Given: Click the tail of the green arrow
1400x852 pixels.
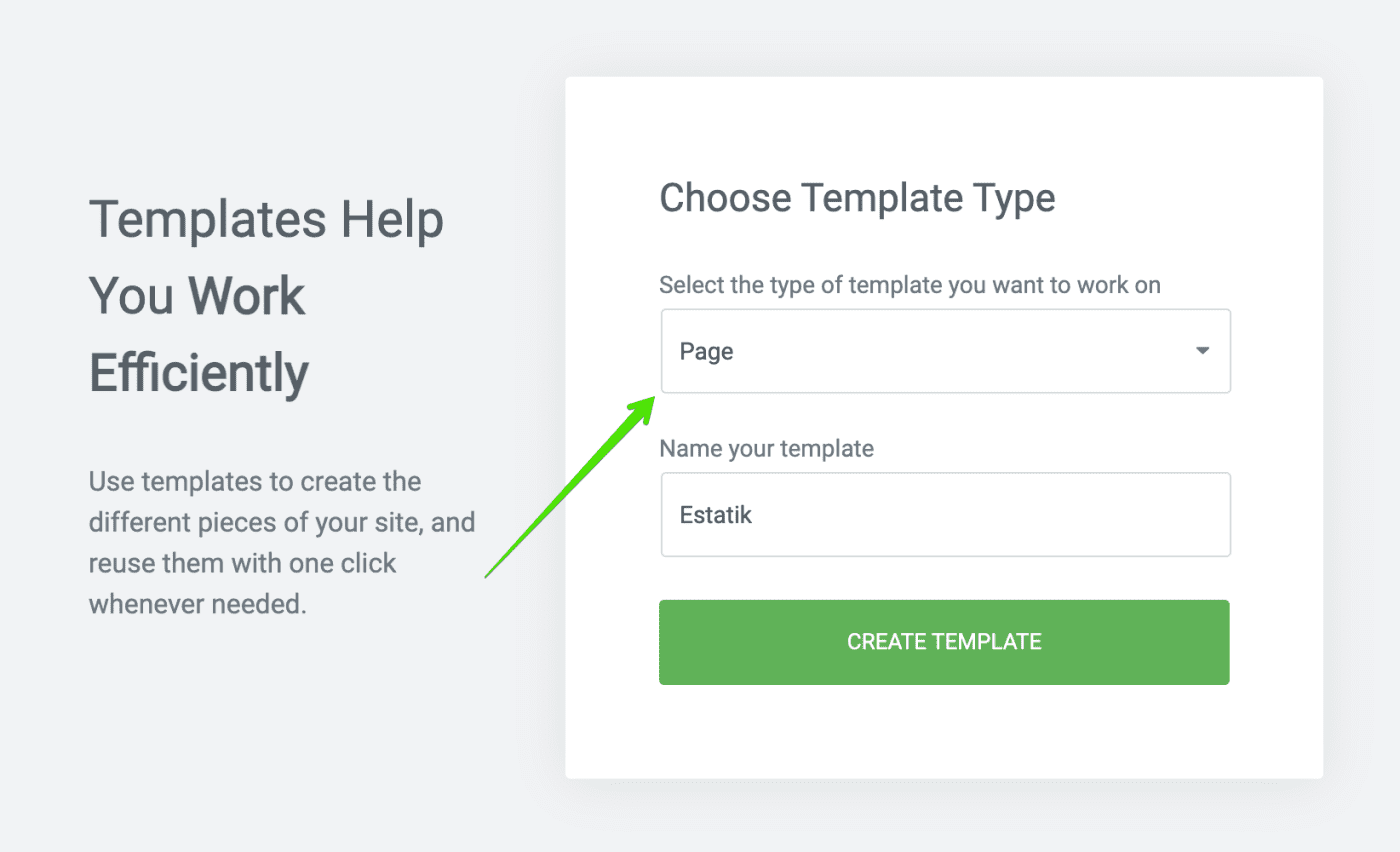Looking at the screenshot, I should (488, 575).
